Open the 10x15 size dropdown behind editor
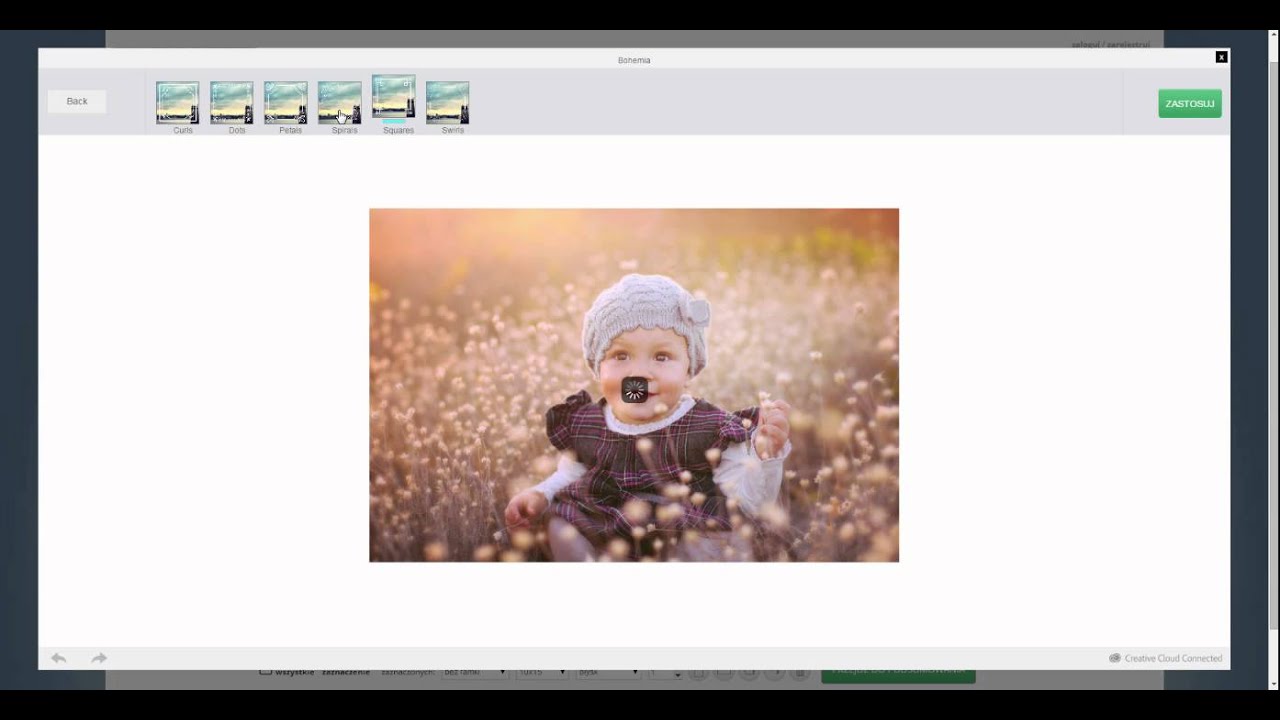The image size is (1280, 720). 542,673
